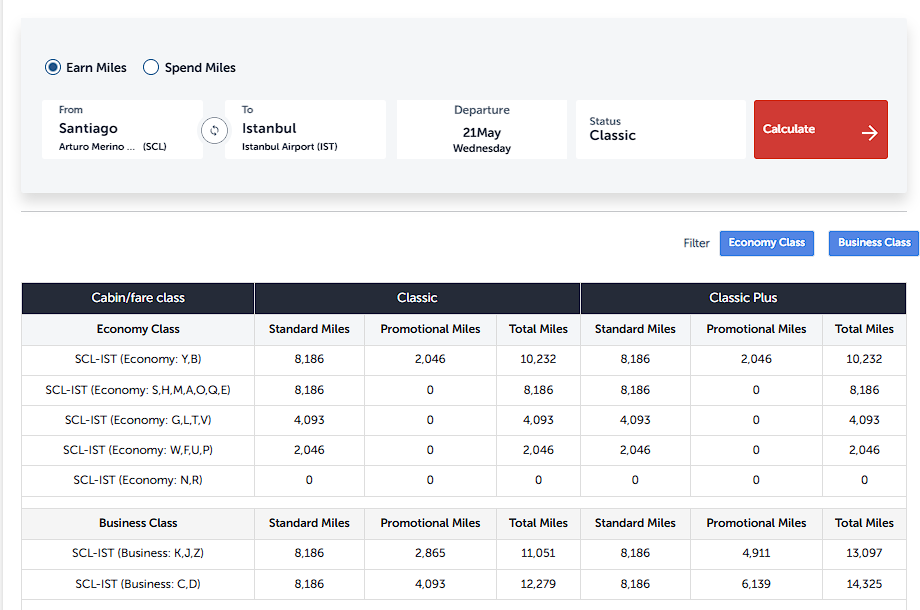Click the swap origin and destination icon
Image resolution: width=920 pixels, height=610 pixels.
click(214, 130)
